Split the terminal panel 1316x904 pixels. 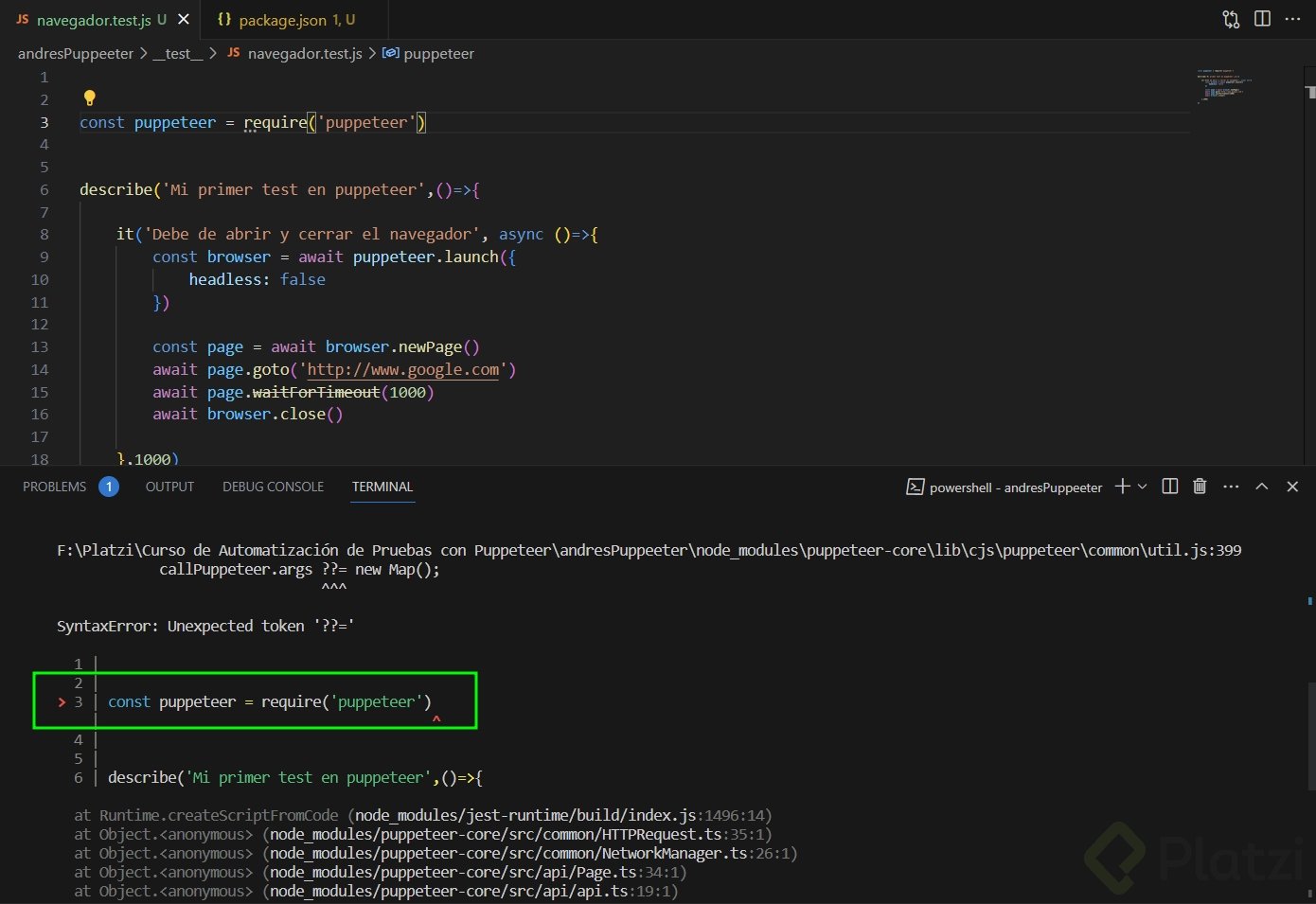pos(1170,487)
